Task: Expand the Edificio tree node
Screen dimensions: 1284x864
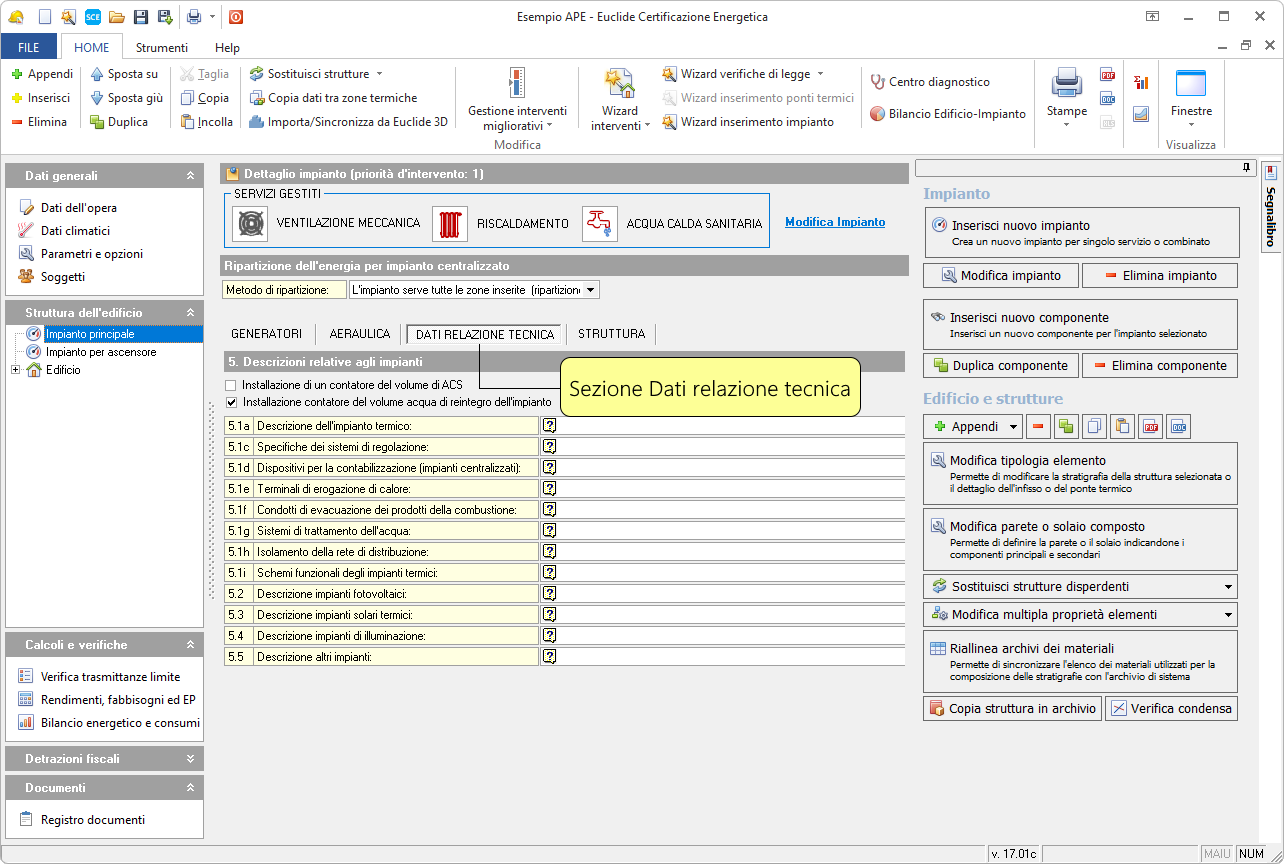Action: (x=15, y=370)
